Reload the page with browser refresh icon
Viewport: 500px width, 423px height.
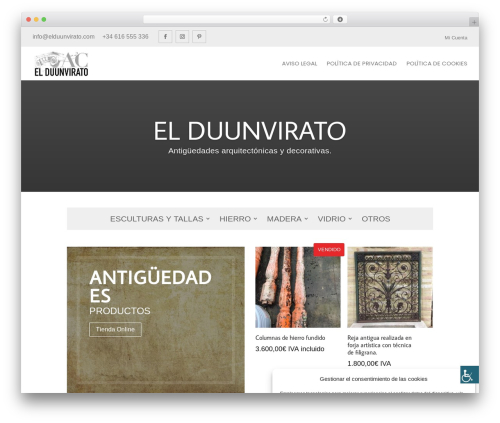[x=325, y=20]
